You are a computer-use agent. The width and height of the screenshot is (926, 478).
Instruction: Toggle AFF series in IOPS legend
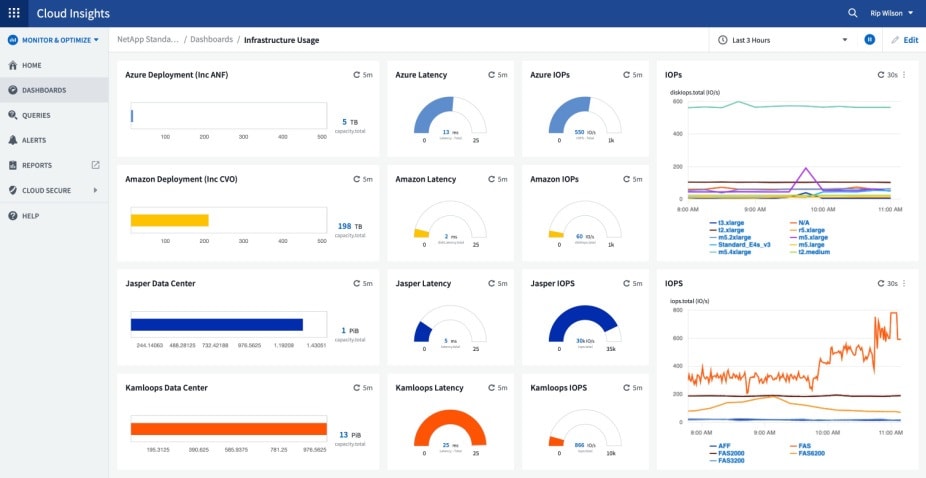pyautogui.click(x=720, y=446)
